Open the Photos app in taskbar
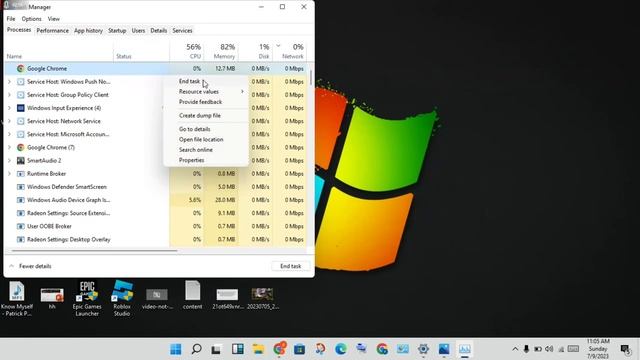Screen dimensions: 640x360 [444, 349]
